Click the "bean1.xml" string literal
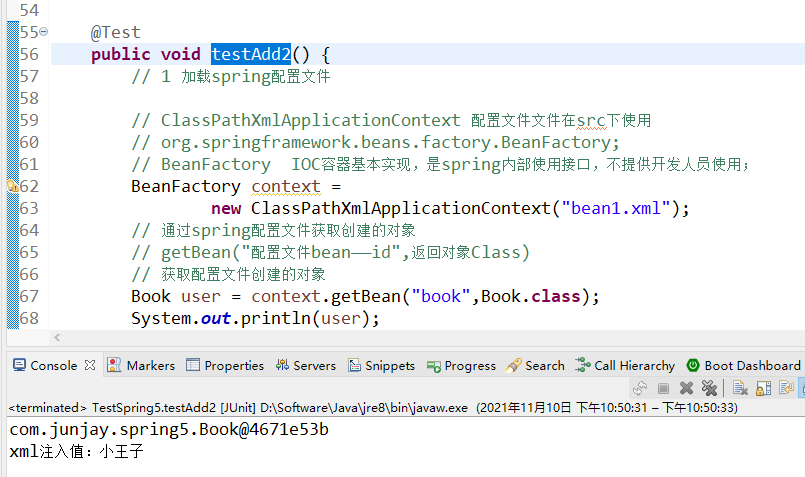Image resolution: width=805 pixels, height=477 pixels. pyautogui.click(x=616, y=208)
